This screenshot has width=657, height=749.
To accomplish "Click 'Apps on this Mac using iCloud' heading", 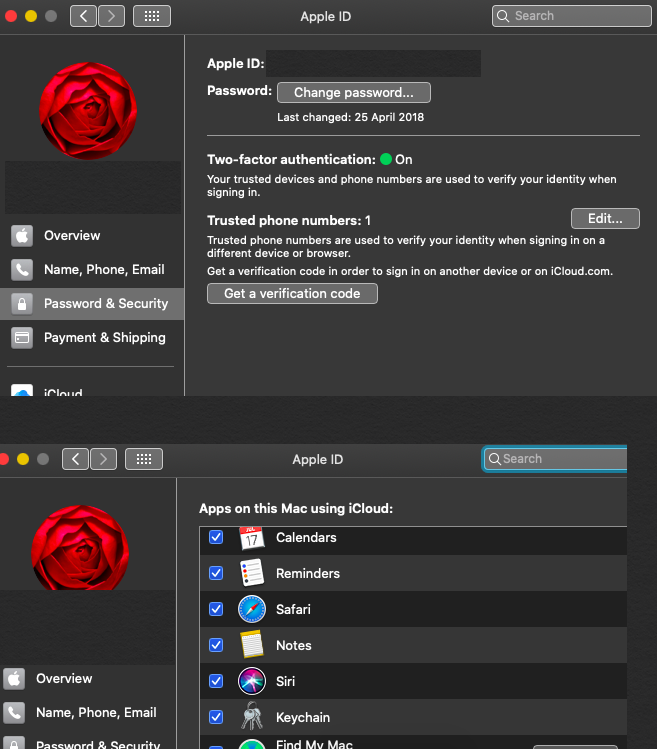I will click(x=296, y=508).
